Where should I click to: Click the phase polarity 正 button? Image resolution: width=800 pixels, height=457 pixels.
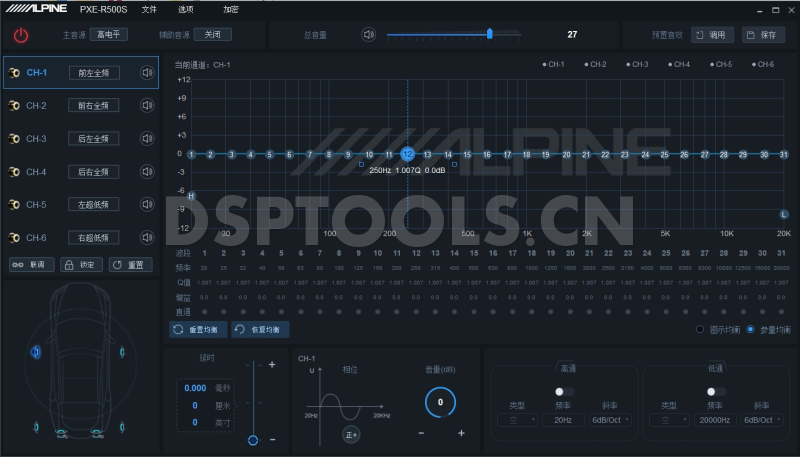351,435
